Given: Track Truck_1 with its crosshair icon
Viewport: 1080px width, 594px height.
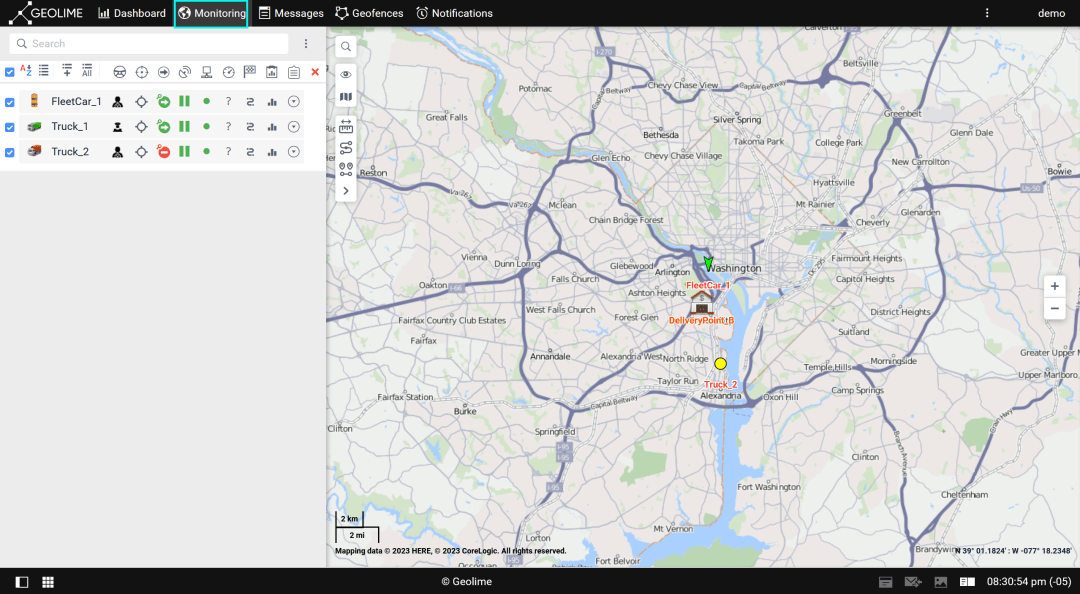Looking at the screenshot, I should (x=141, y=127).
